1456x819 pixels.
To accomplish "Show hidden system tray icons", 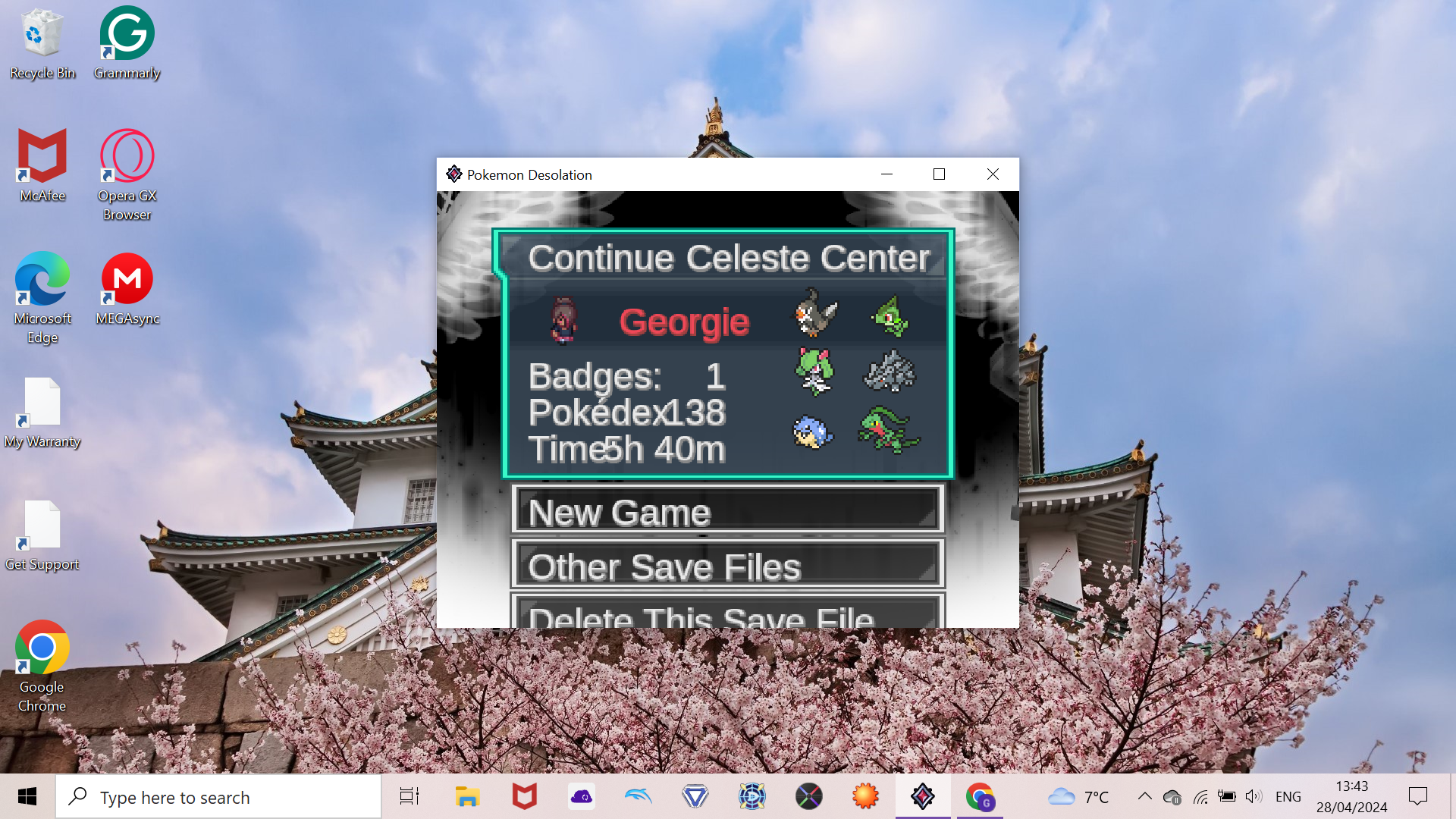I will click(1145, 796).
